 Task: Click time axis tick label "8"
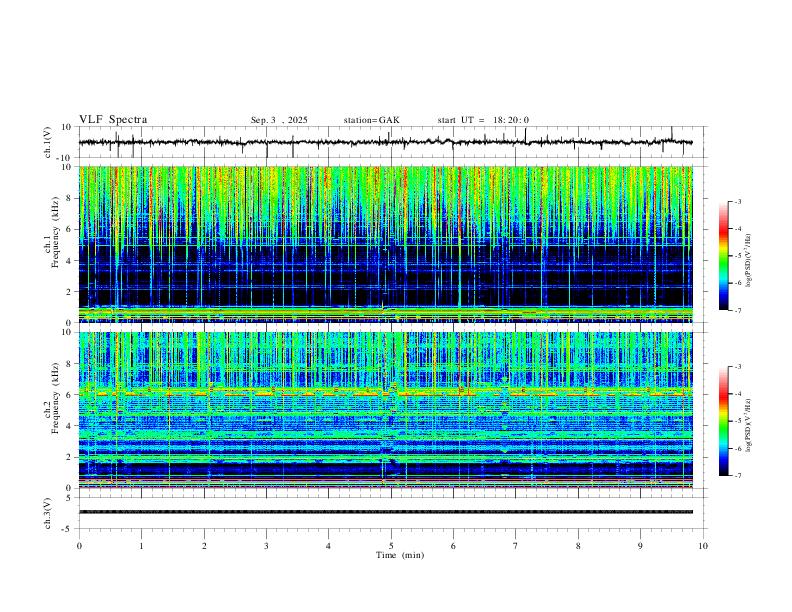tap(578, 546)
